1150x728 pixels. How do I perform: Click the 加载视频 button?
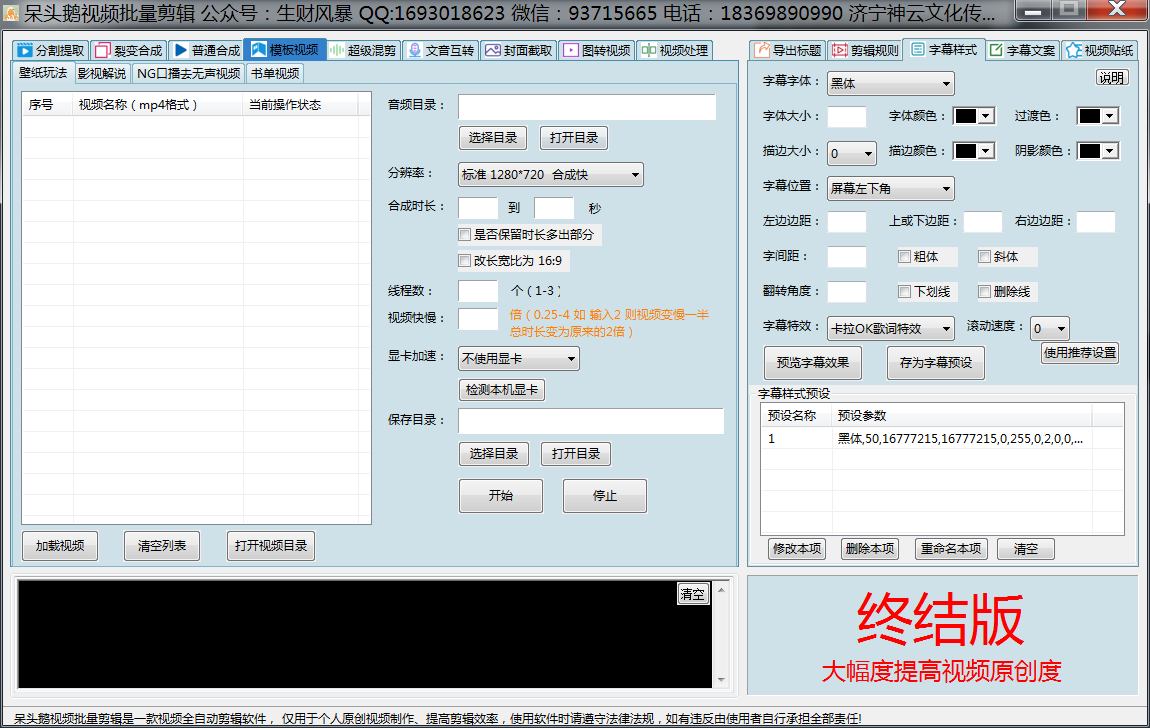(60, 546)
